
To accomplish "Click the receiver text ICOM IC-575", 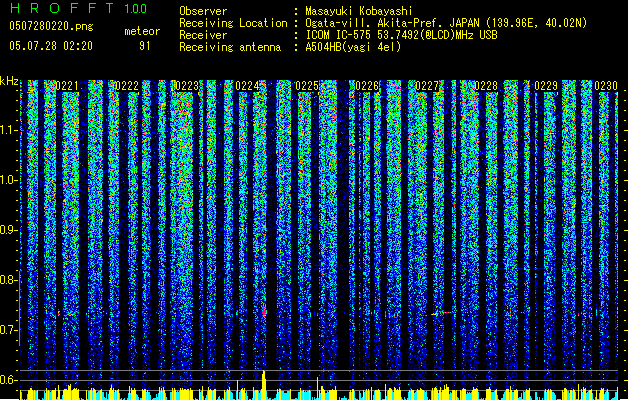I will pyautogui.click(x=401, y=35).
